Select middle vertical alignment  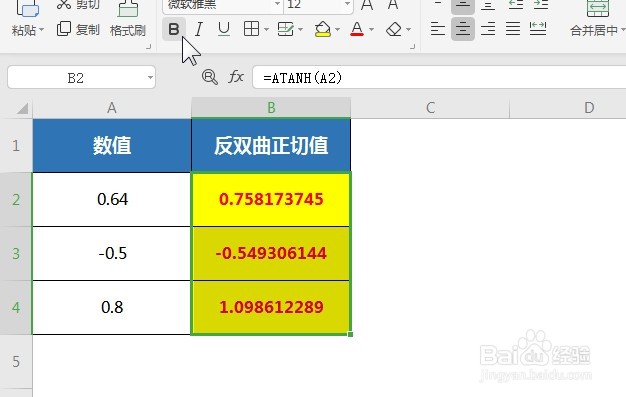click(x=463, y=6)
